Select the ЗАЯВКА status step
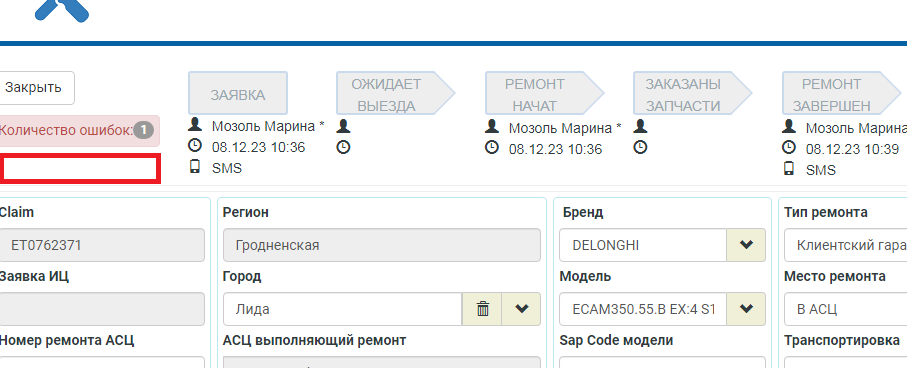The width and height of the screenshot is (907, 368). [238, 93]
